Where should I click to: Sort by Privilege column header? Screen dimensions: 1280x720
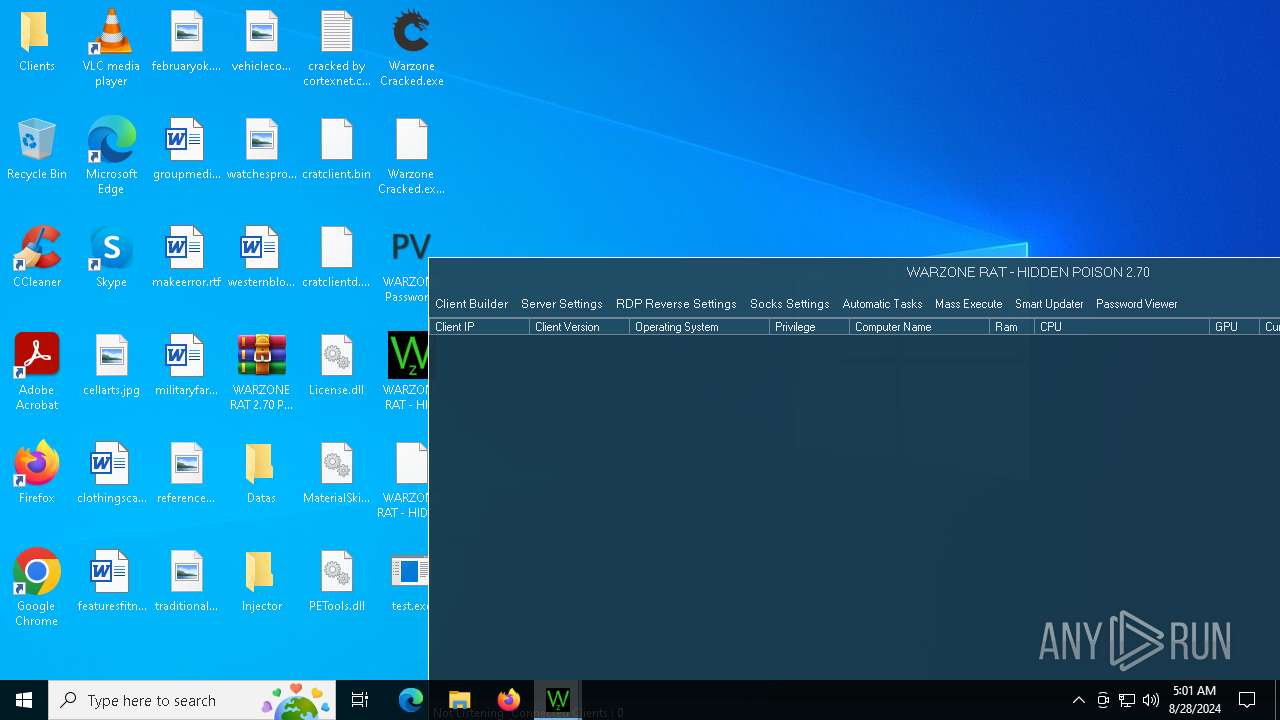click(x=809, y=327)
